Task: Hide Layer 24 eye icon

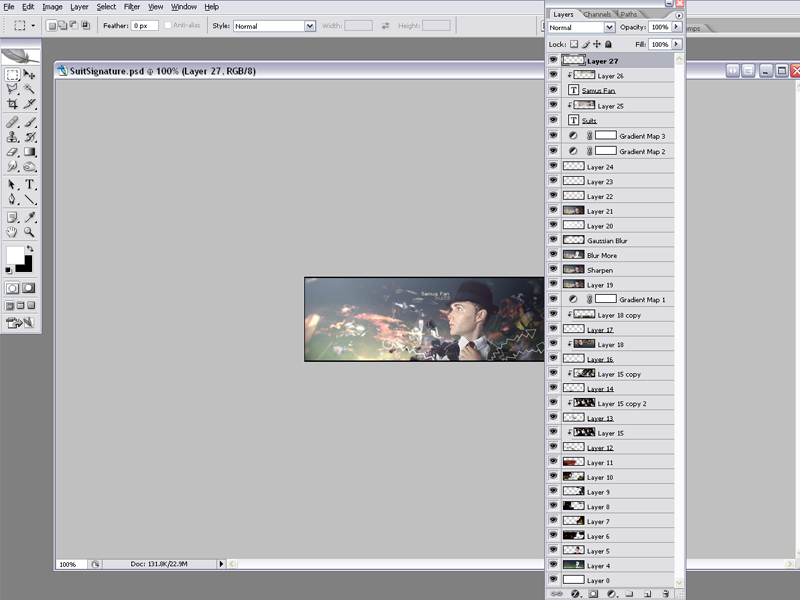Action: coord(553,166)
